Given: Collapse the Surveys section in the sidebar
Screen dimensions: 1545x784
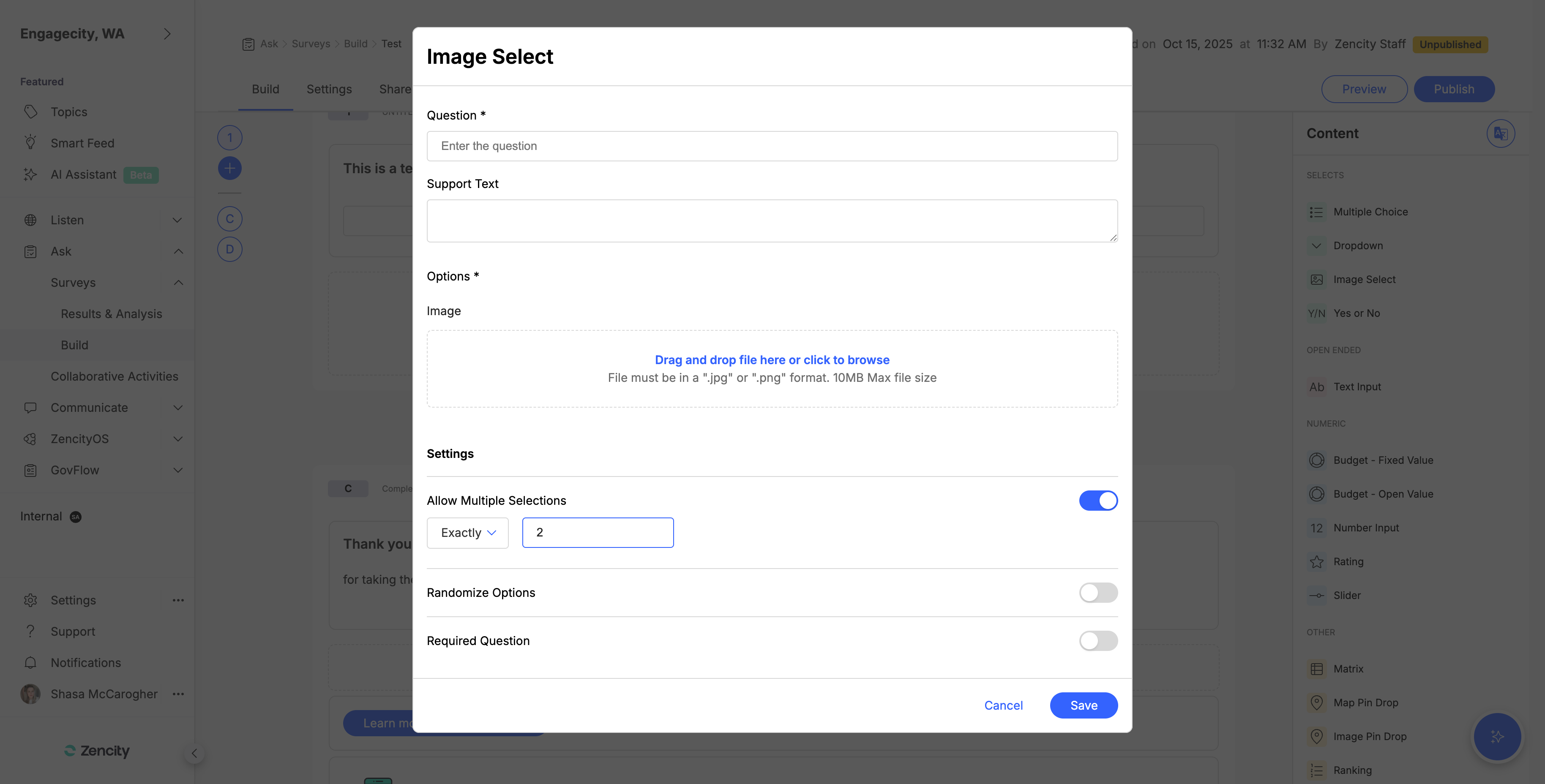Looking at the screenshot, I should pos(177,282).
